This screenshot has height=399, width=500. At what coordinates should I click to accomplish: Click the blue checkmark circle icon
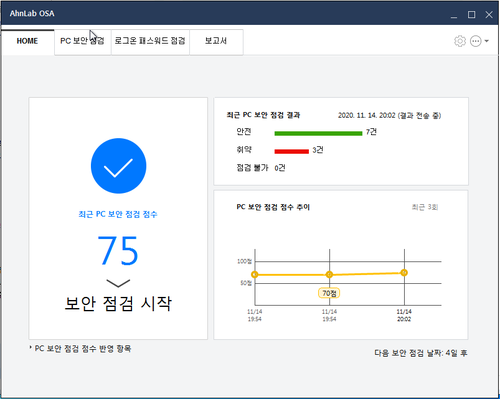tap(118, 166)
